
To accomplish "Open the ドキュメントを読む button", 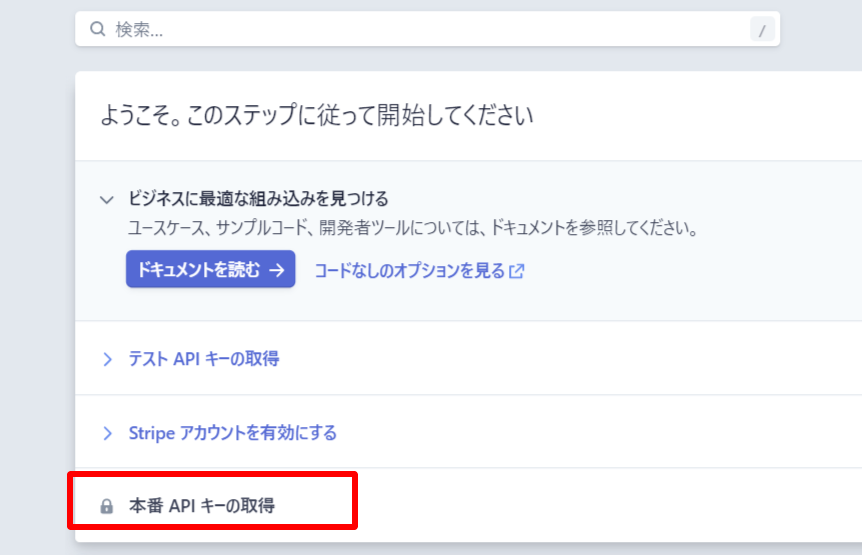I will tap(211, 269).
